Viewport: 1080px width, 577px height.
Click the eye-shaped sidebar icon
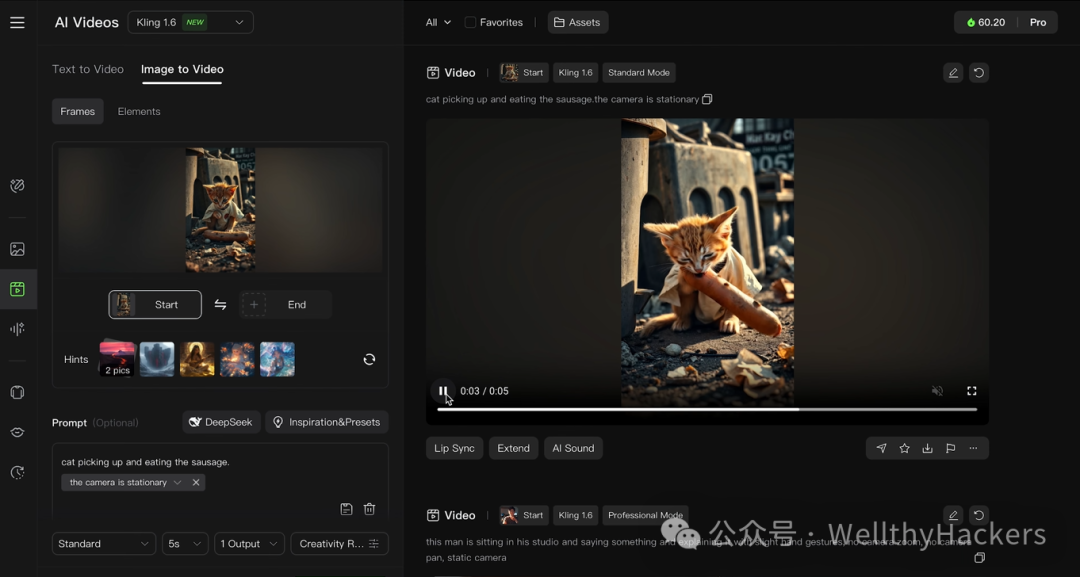click(17, 432)
